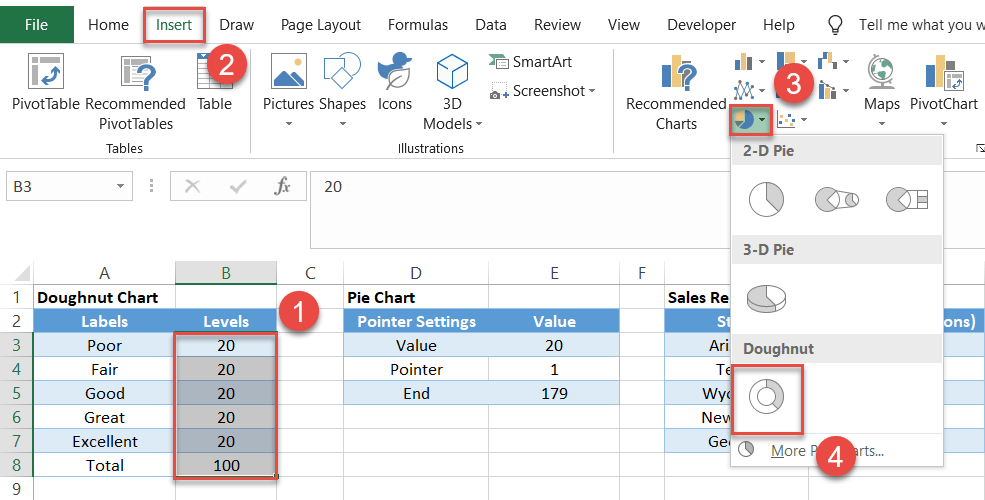
Task: Open the View tab
Action: click(x=624, y=24)
